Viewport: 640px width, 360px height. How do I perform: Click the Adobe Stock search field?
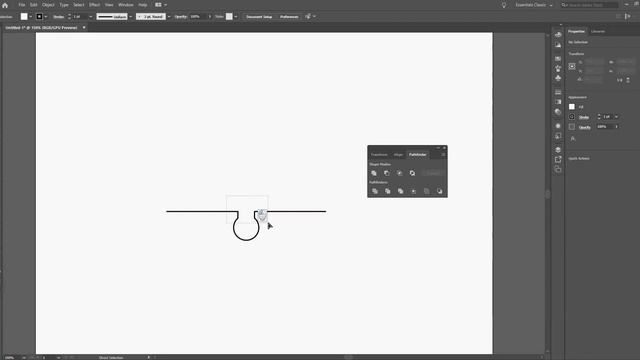[x=589, y=5]
